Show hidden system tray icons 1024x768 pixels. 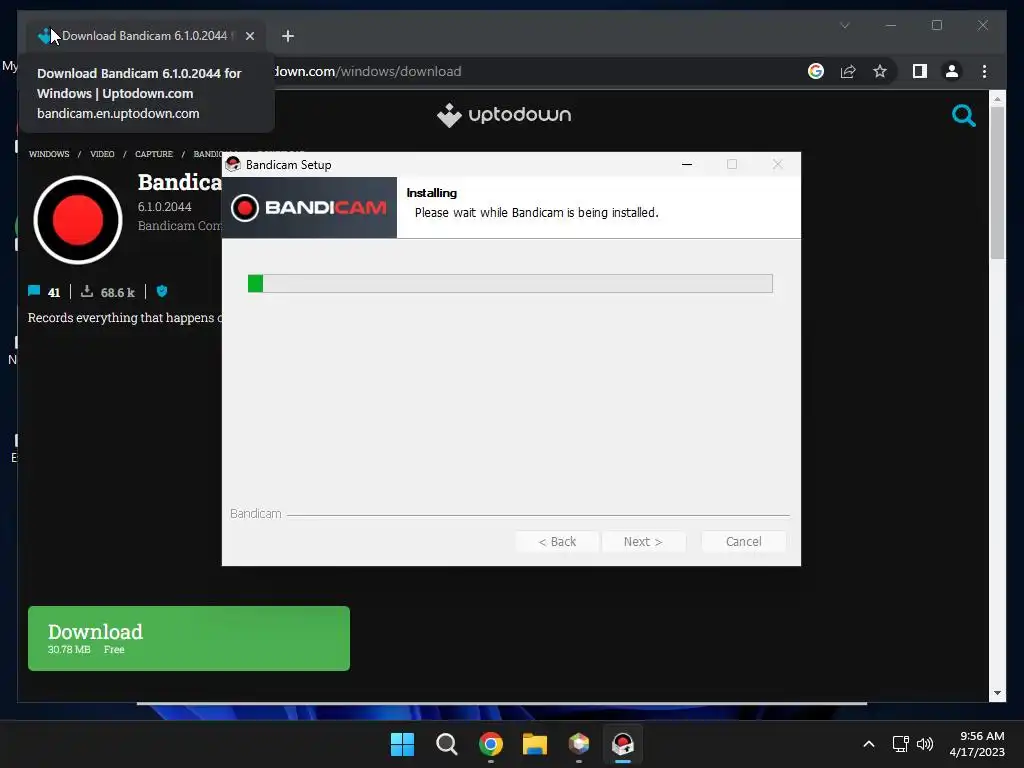point(869,744)
